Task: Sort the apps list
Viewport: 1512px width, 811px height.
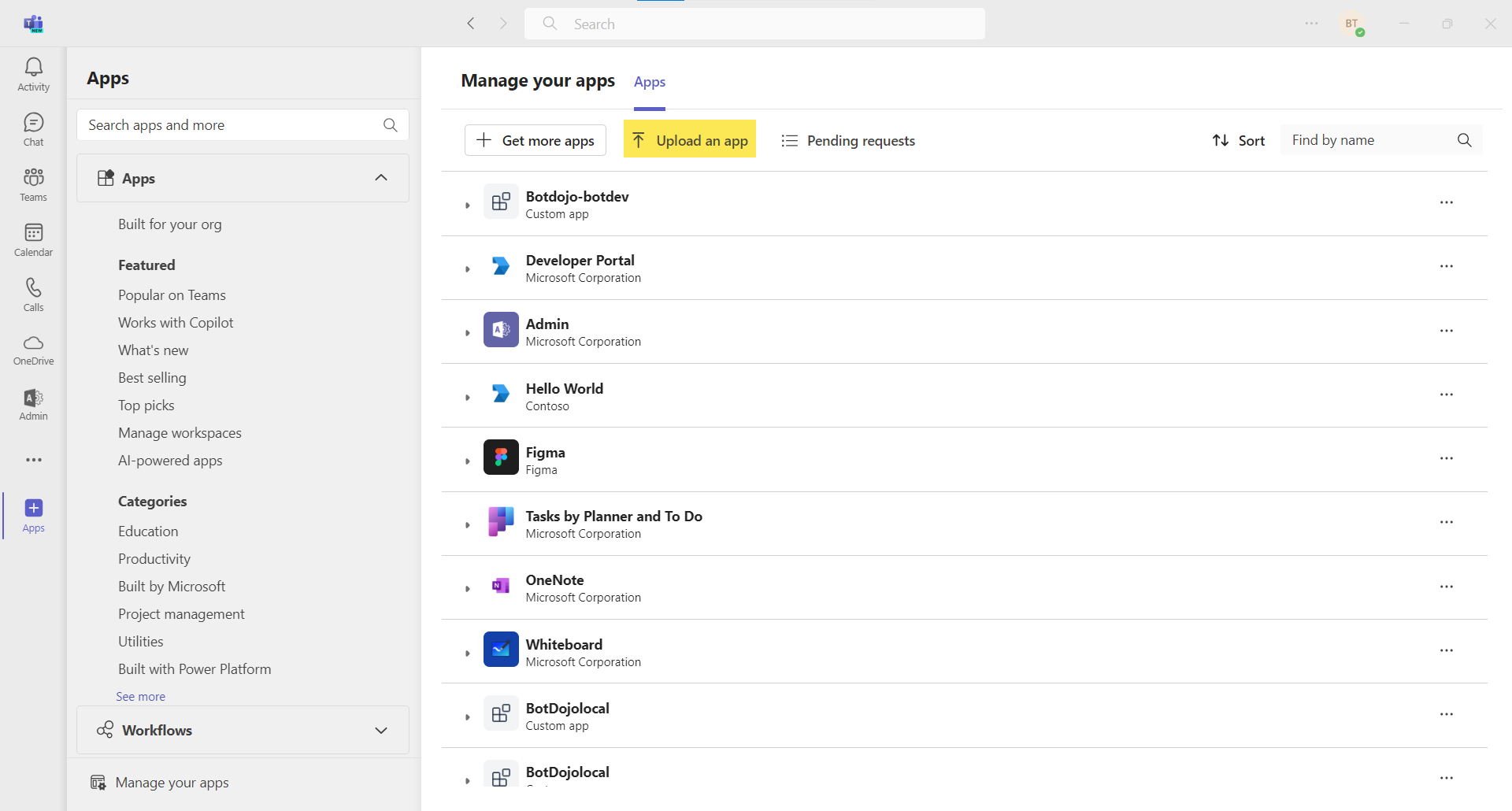Action: click(x=1239, y=140)
